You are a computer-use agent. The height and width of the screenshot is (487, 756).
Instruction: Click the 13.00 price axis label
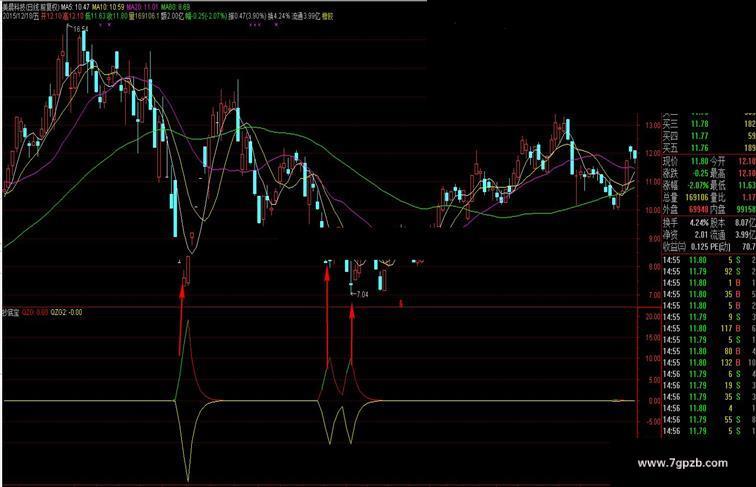click(x=654, y=125)
